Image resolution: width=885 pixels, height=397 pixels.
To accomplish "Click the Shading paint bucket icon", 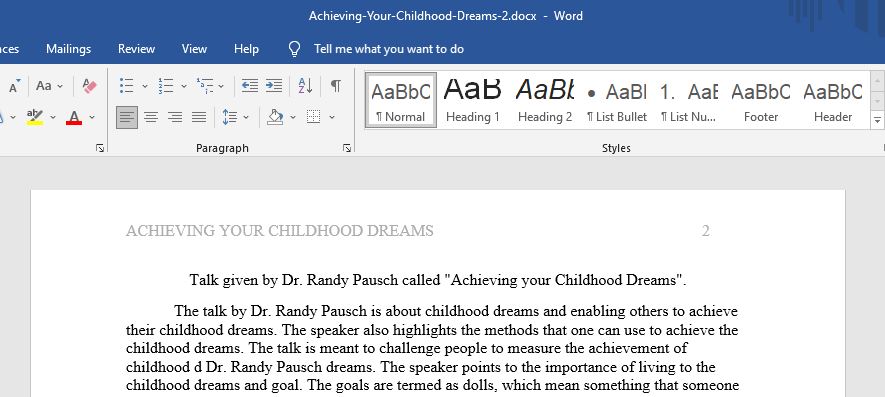I will [275, 117].
